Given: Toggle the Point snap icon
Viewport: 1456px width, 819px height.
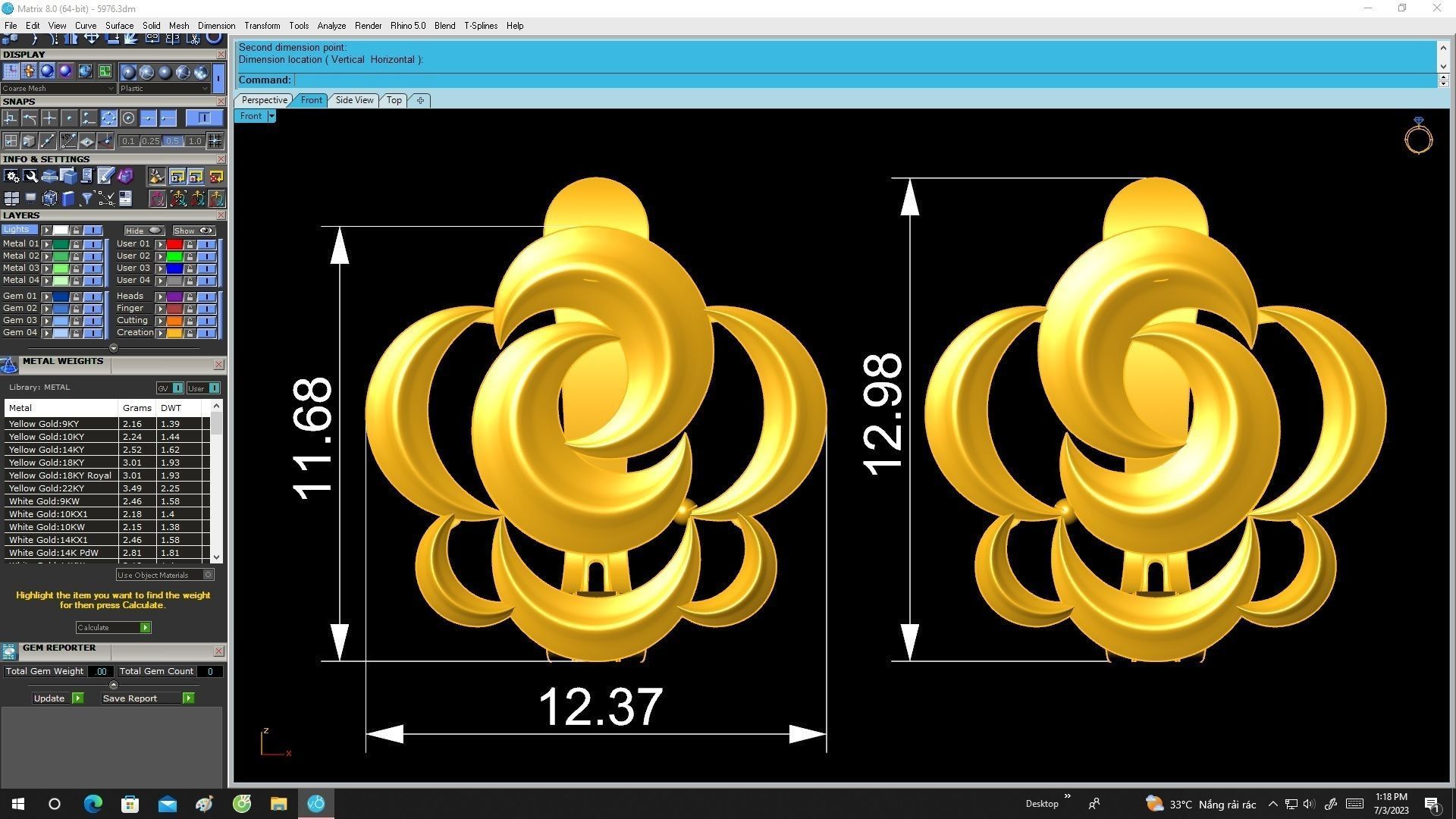Looking at the screenshot, I should [69, 118].
